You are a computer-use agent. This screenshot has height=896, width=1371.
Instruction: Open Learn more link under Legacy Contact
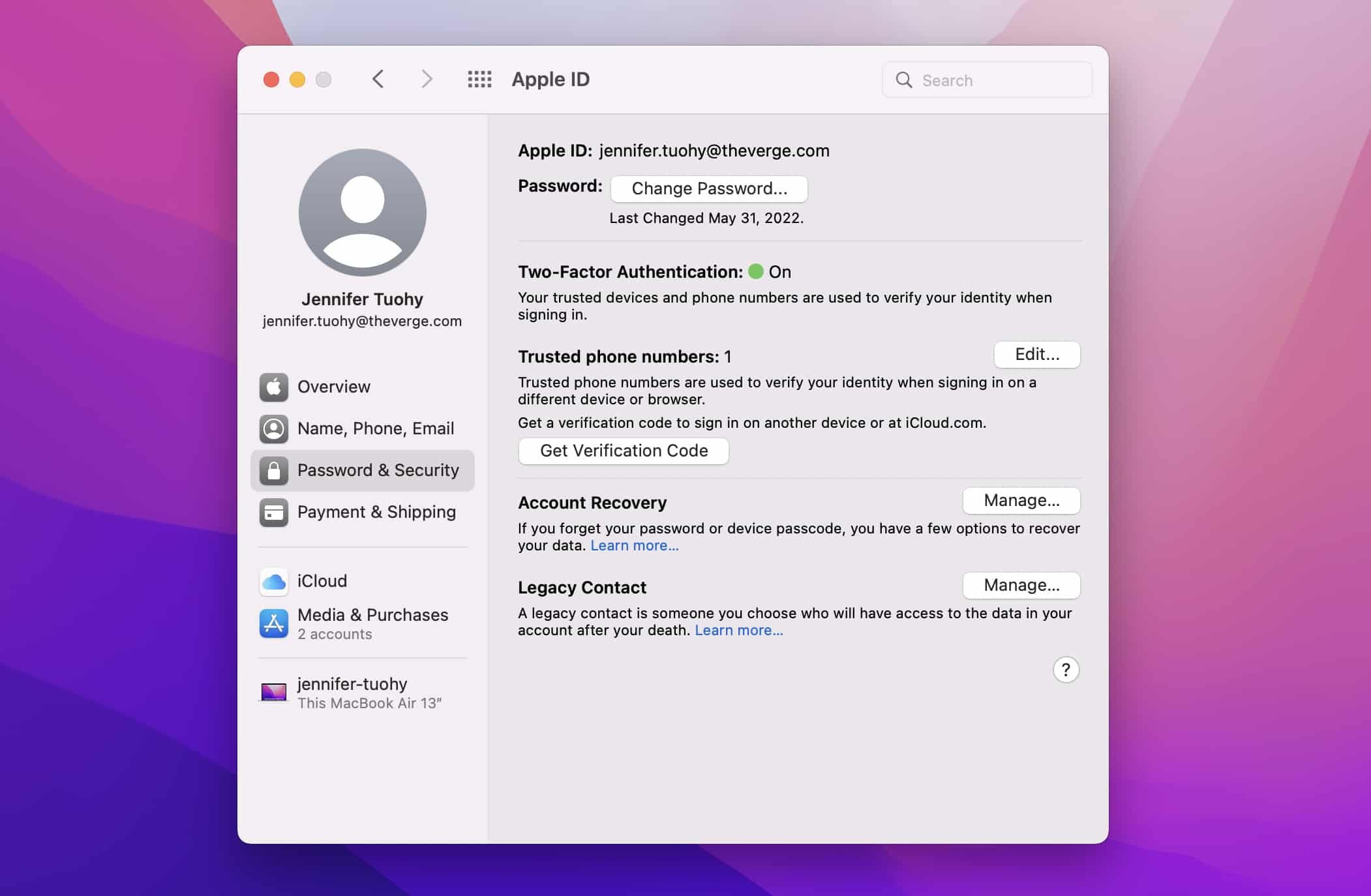(738, 630)
